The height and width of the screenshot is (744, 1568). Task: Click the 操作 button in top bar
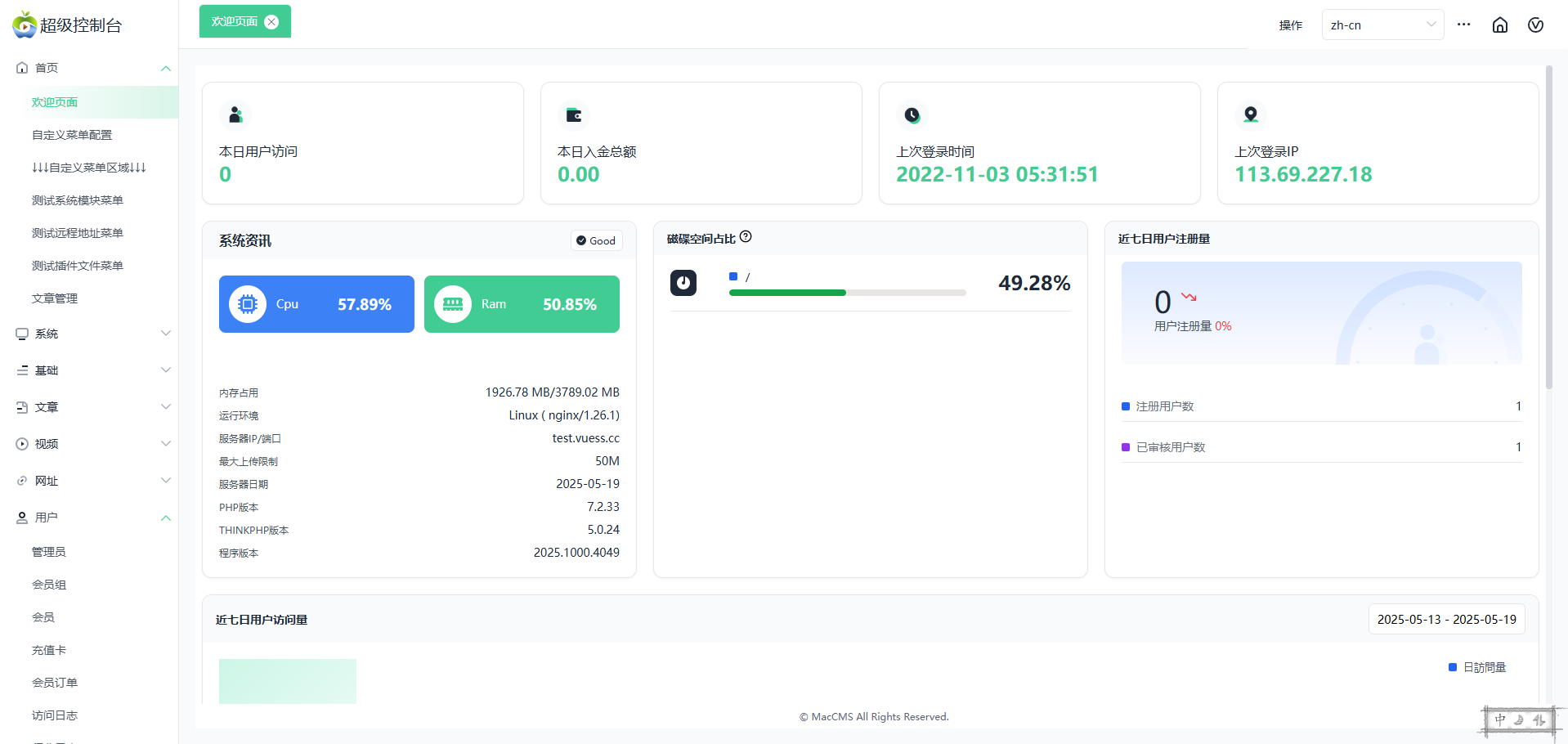1290,25
